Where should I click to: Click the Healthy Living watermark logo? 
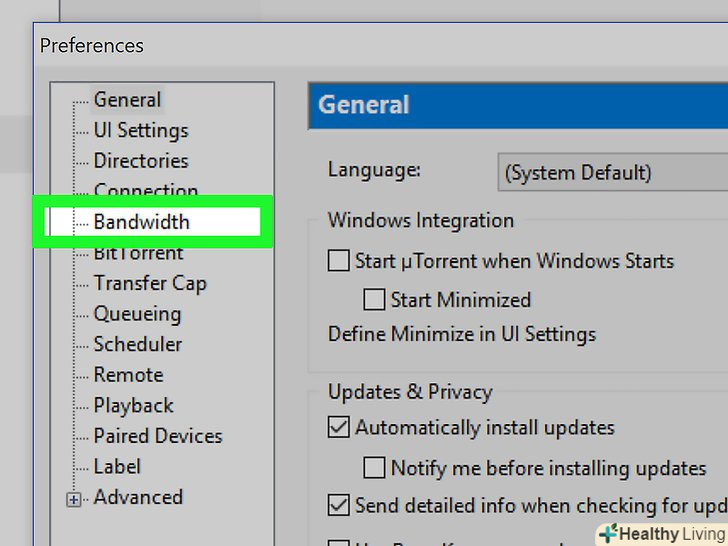click(x=661, y=534)
